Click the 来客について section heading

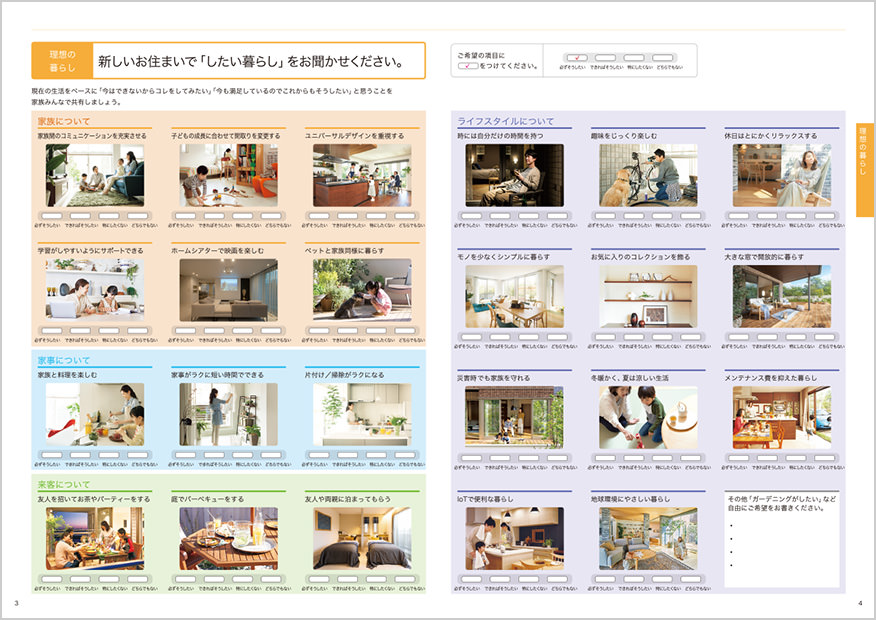64,485
